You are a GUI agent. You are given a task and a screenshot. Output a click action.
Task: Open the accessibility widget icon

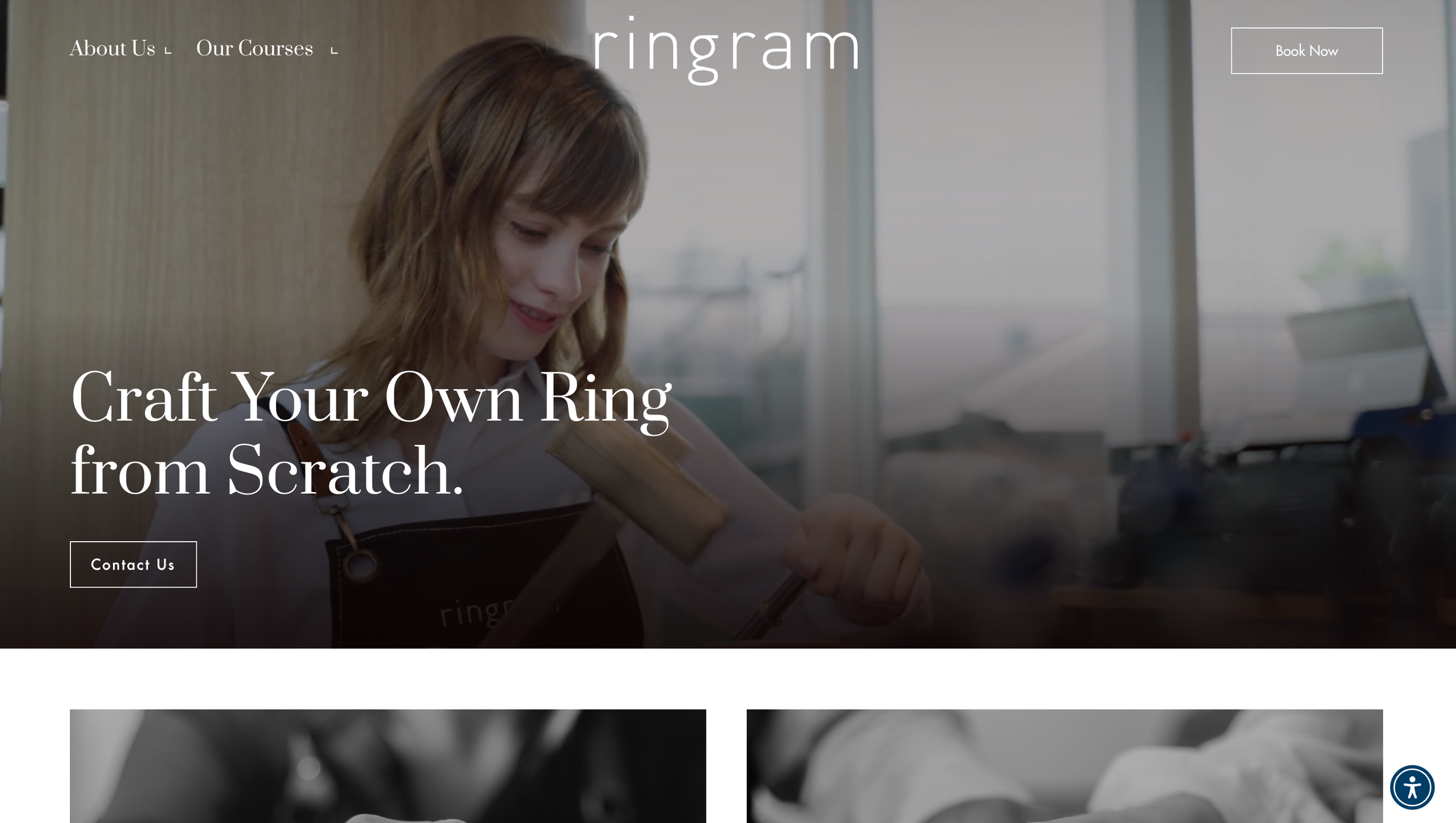pos(1412,787)
